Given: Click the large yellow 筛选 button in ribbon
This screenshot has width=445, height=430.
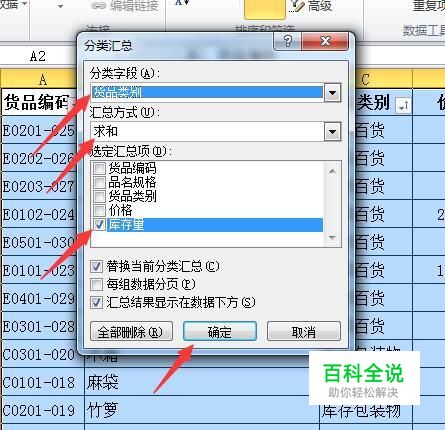Looking at the screenshot, I should pos(265,9).
